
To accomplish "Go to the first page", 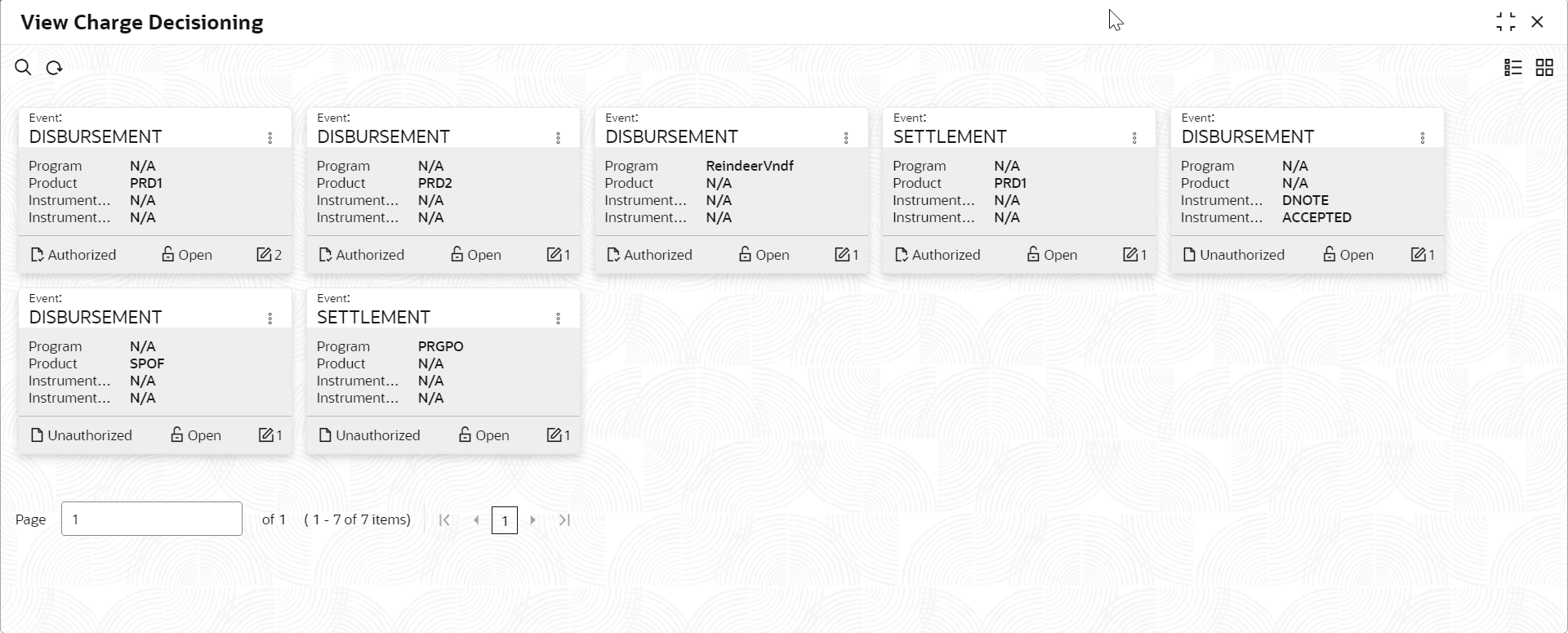I will click(444, 520).
